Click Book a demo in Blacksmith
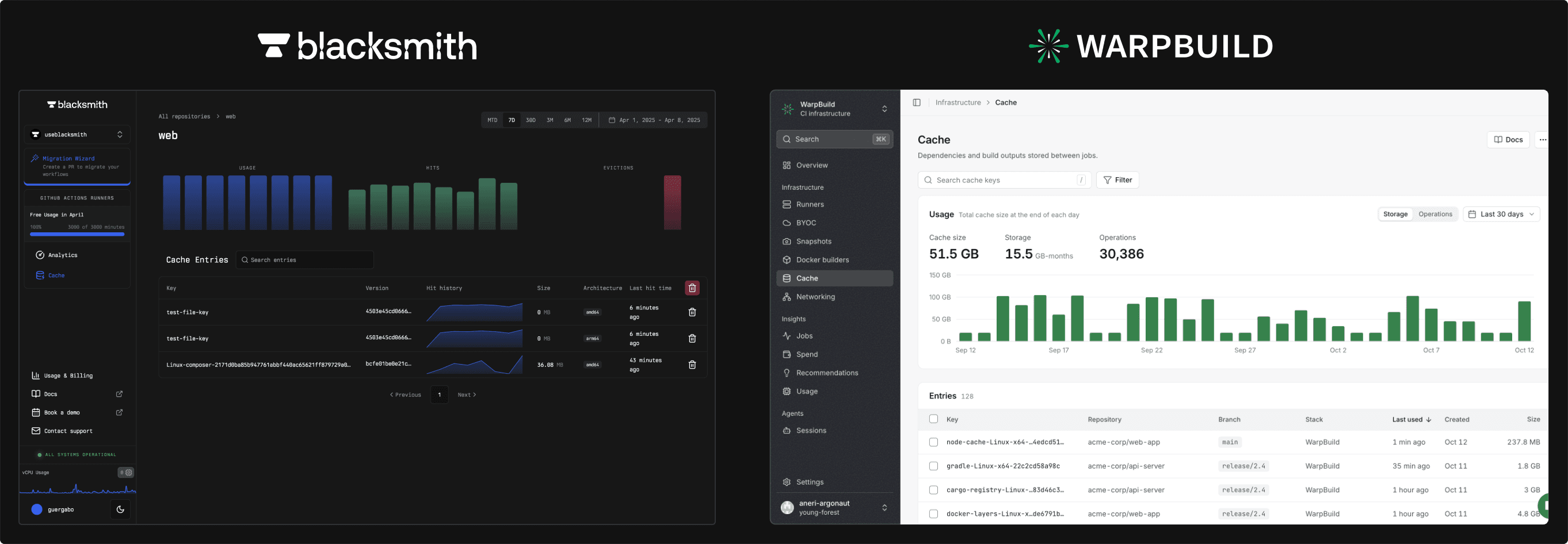Screen dimensions: 1568x544 click(x=77, y=412)
